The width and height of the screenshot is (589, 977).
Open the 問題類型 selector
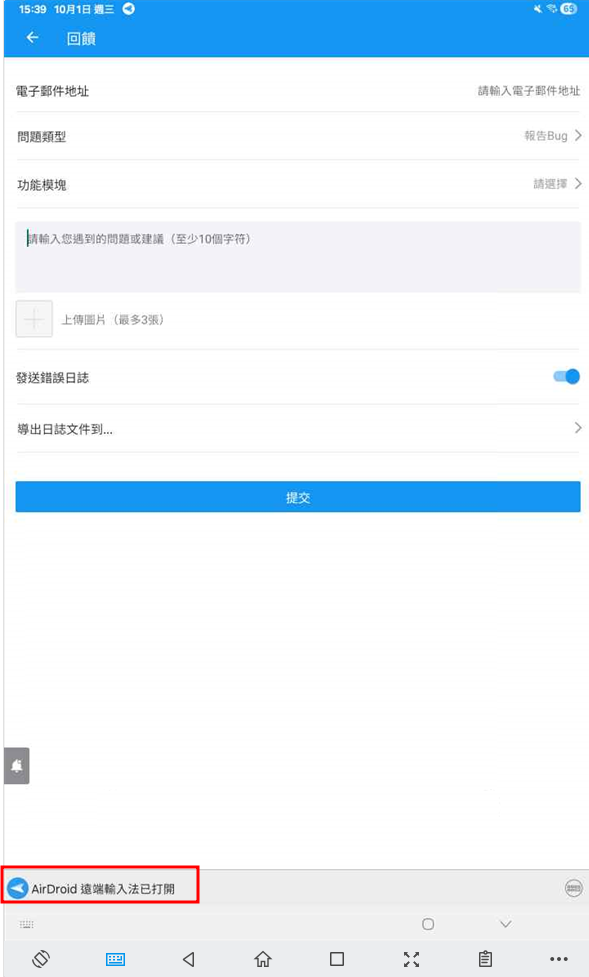coord(298,136)
